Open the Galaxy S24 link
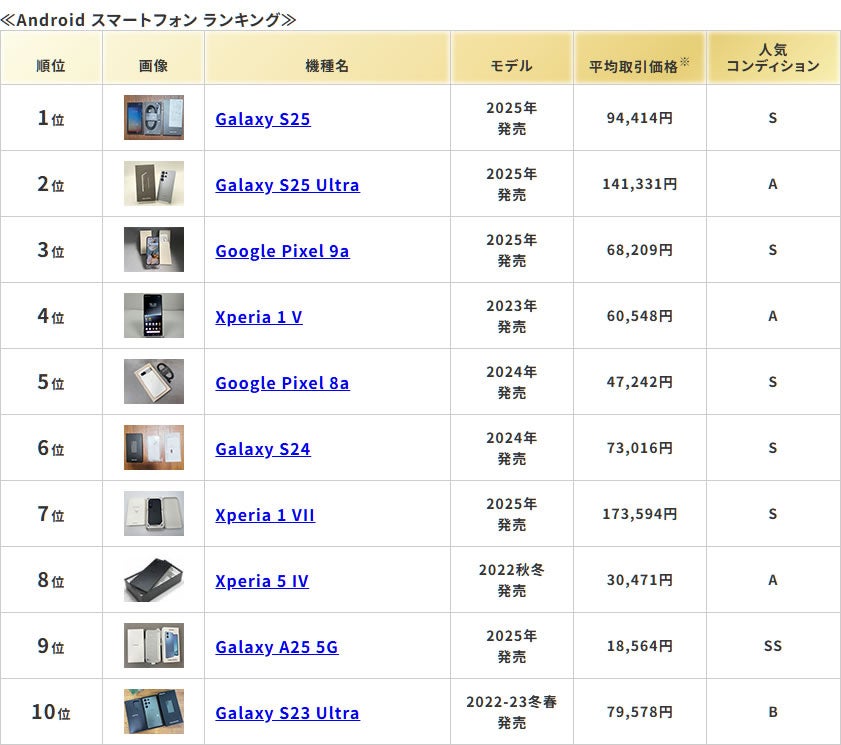Screen dimensions: 841x745 263,449
